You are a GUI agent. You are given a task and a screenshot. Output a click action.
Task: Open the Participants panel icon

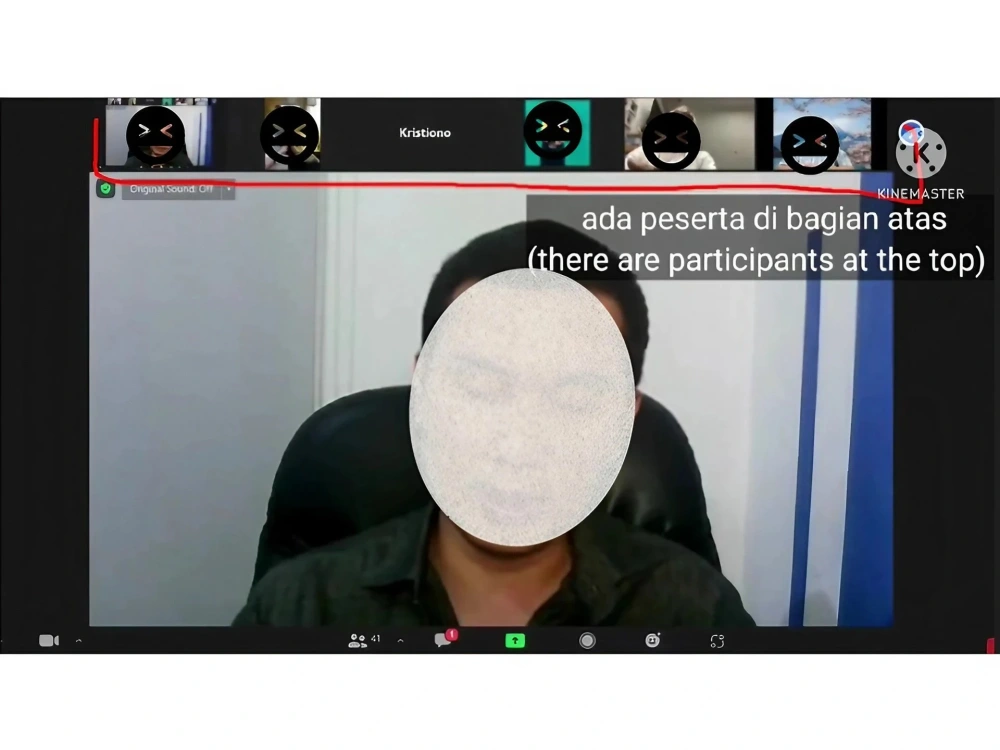pyautogui.click(x=357, y=640)
